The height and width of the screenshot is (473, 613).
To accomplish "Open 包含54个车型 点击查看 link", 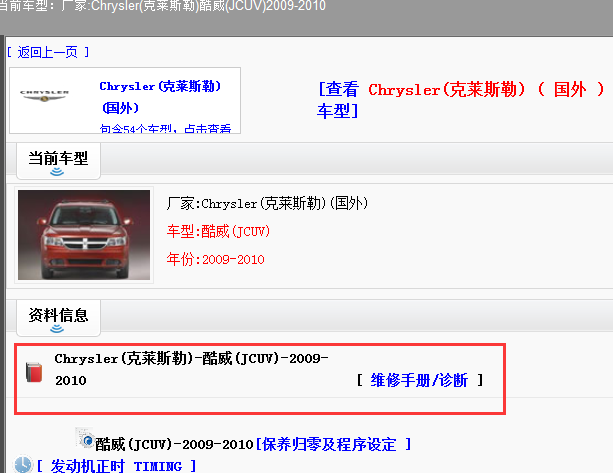I will [x=165, y=128].
